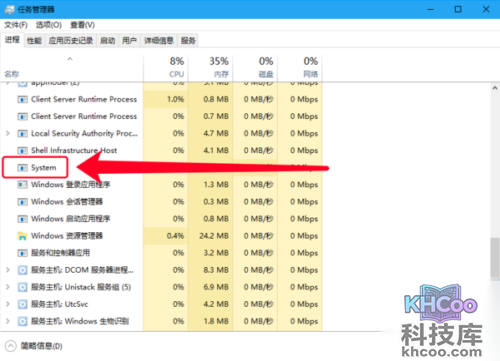Open the 查看(V) menu
Image resolution: width=500 pixels, height=361 pixels.
[82, 25]
